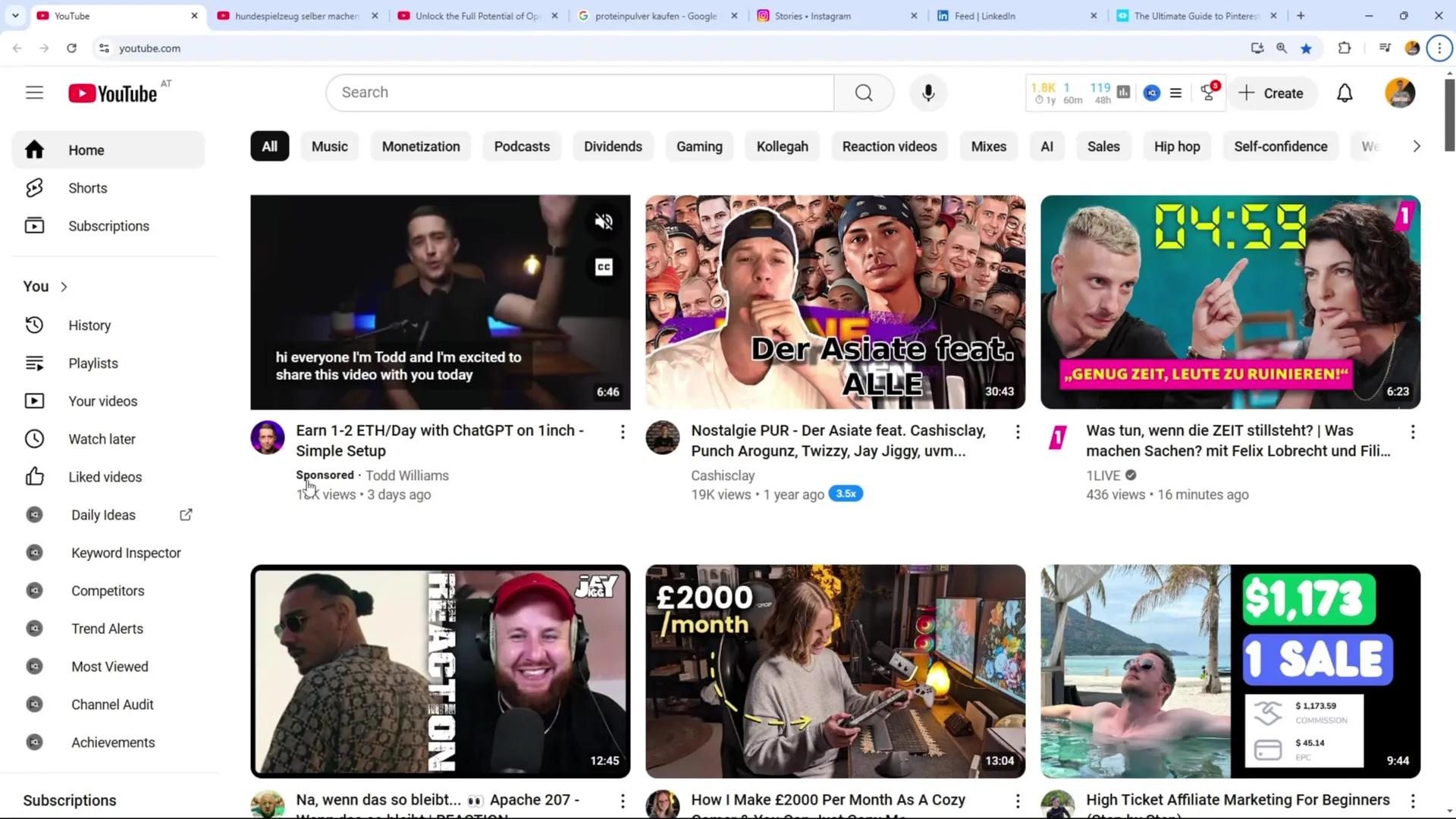This screenshot has width=1456, height=819.
Task: Open Your videos in sidebar
Action: pos(108,401)
